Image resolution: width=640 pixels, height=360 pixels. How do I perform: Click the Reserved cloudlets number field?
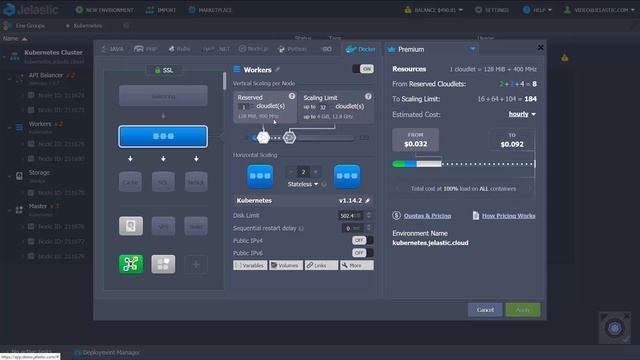pos(245,107)
